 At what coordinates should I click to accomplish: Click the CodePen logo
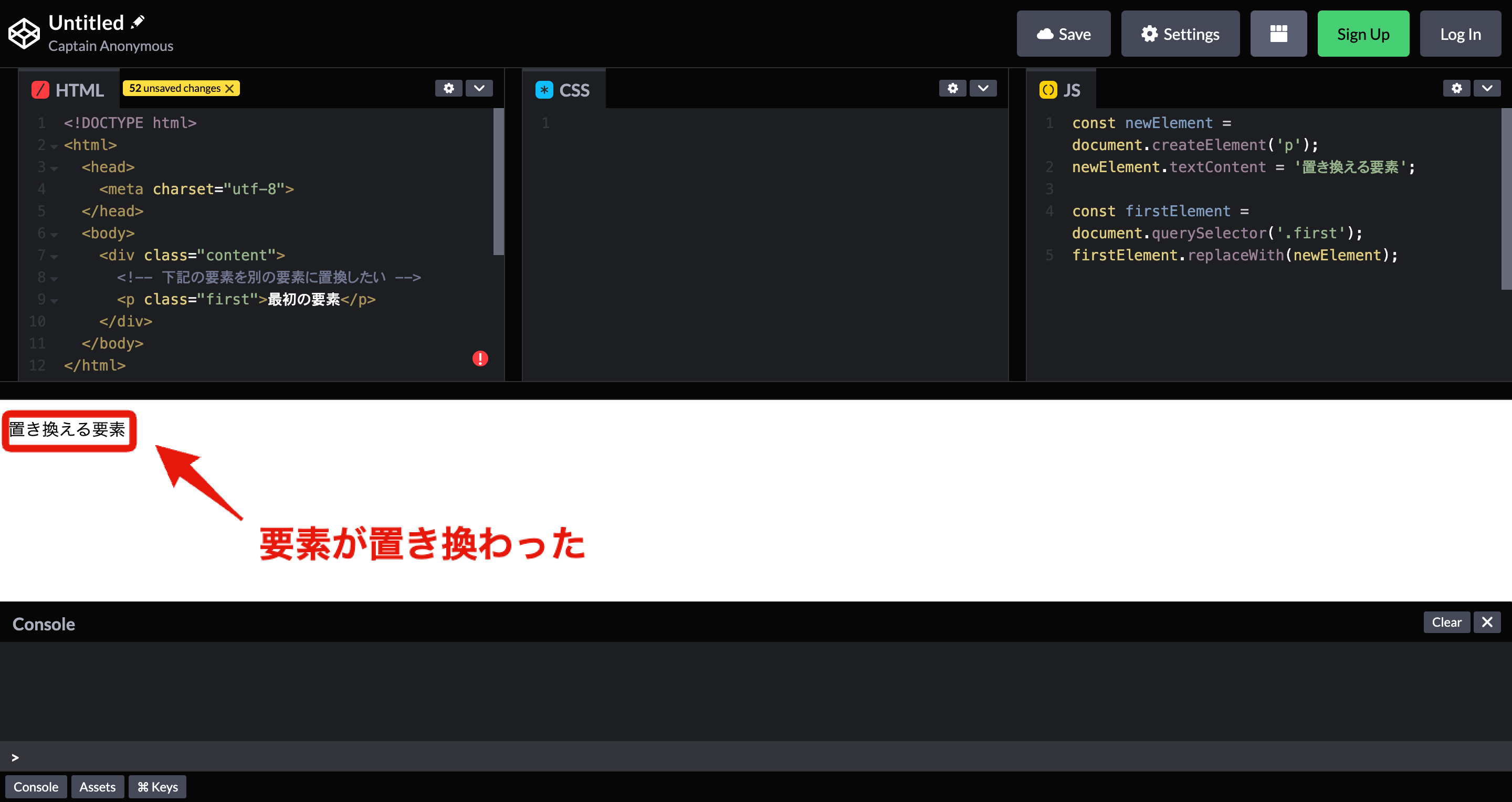pos(24,33)
